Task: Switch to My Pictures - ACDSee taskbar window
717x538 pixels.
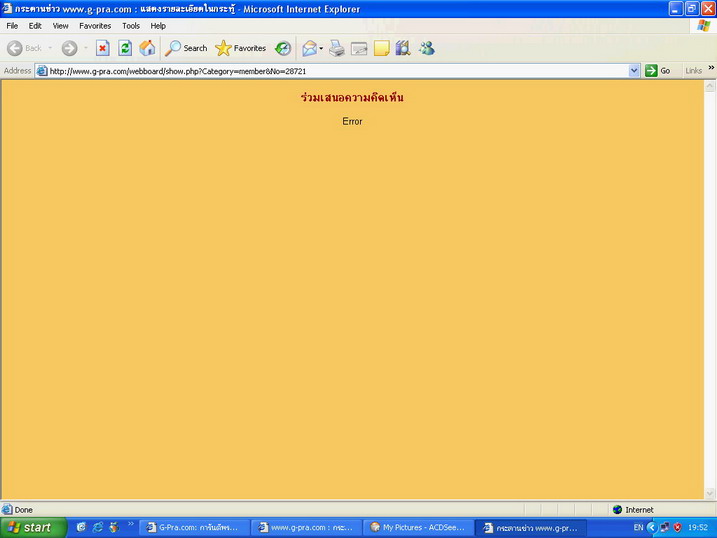Action: pos(417,527)
